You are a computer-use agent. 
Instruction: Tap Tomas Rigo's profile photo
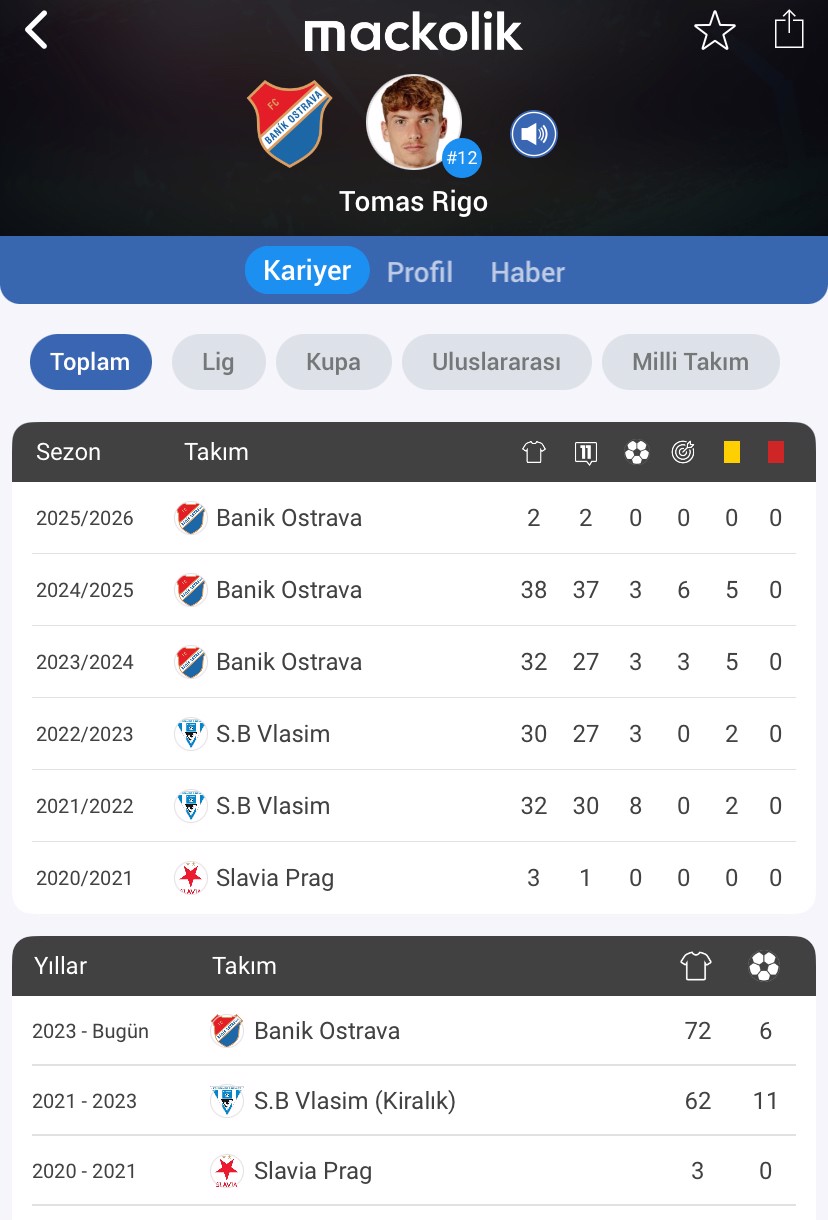[x=414, y=122]
